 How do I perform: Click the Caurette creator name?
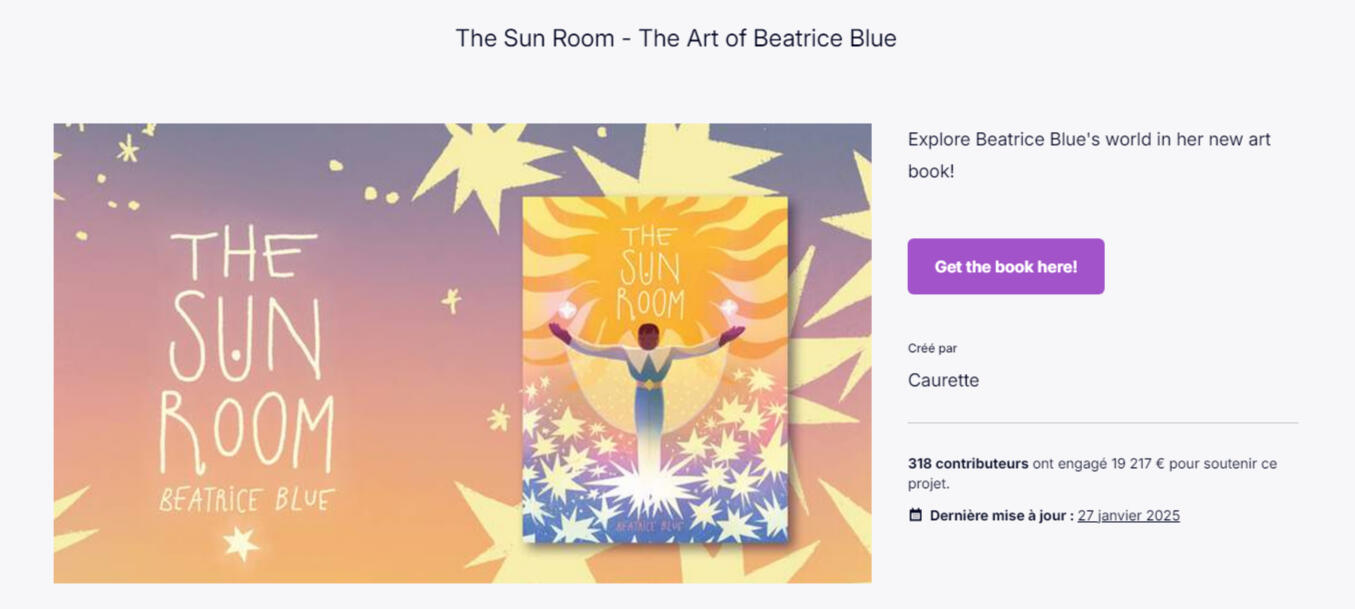(943, 380)
